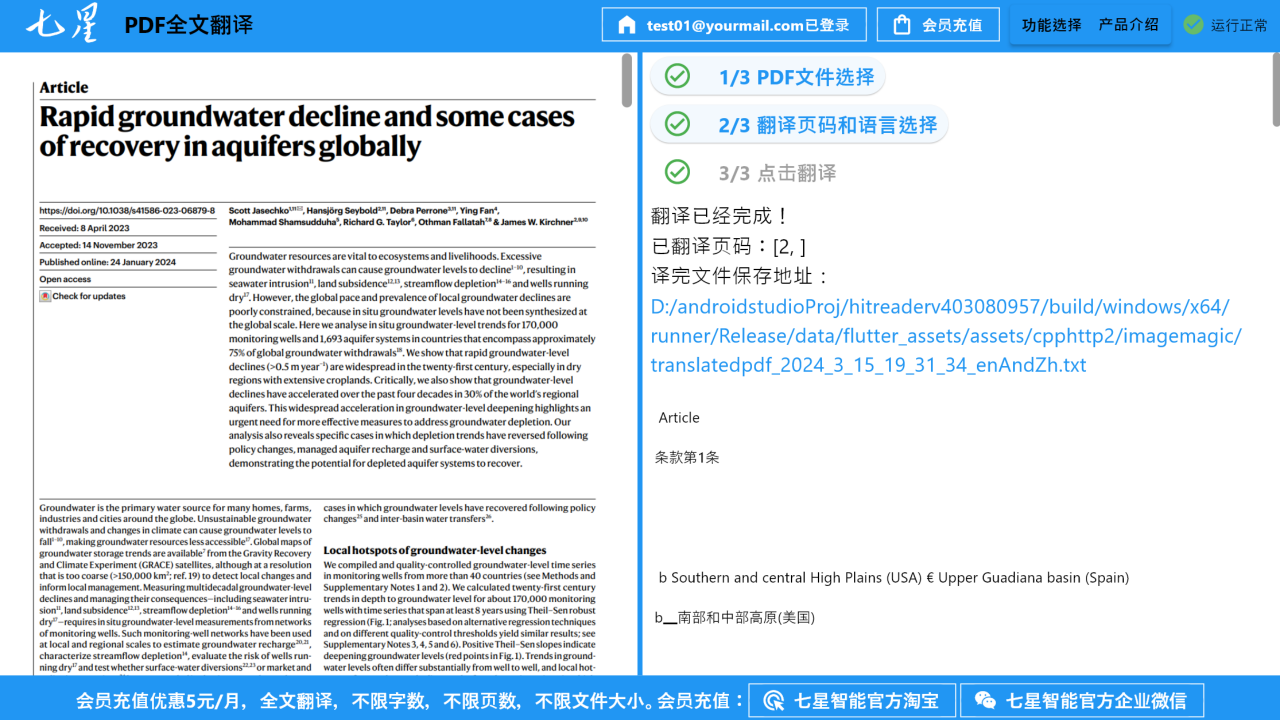Click the green 运行正常 status check icon
This screenshot has height=720, width=1280.
[1193, 25]
